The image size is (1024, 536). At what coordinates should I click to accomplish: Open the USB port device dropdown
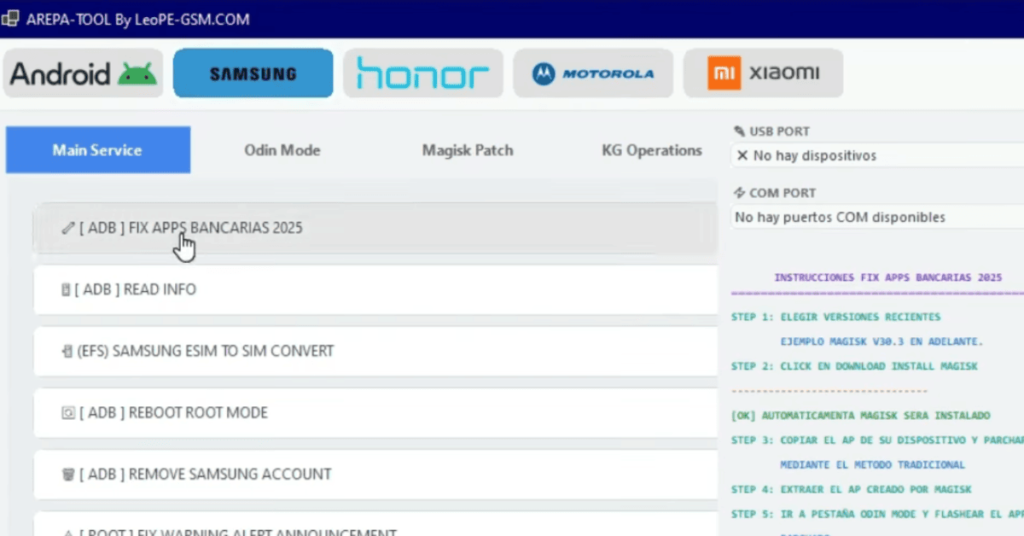pos(877,155)
